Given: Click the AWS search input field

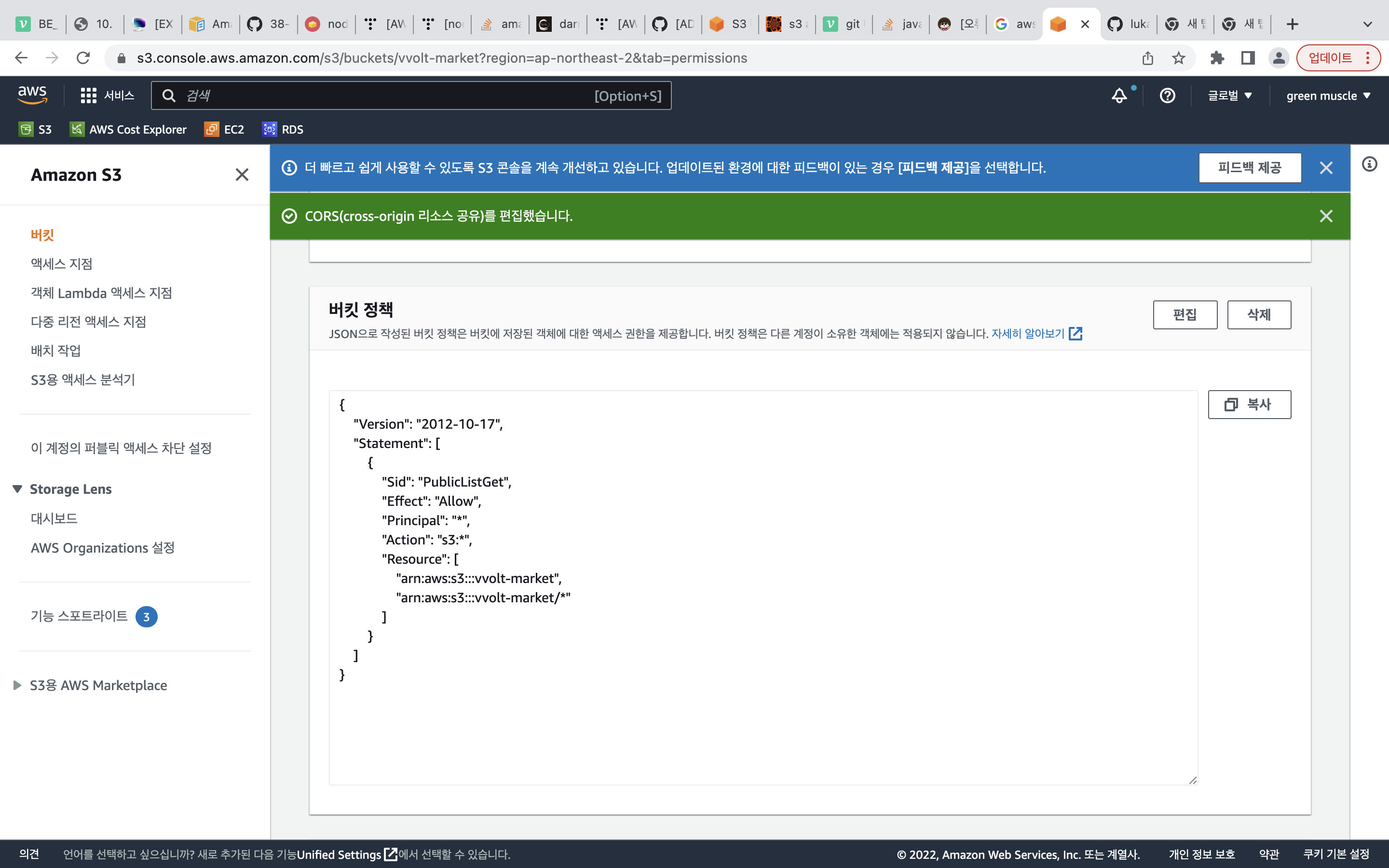Looking at the screenshot, I should pos(411,95).
